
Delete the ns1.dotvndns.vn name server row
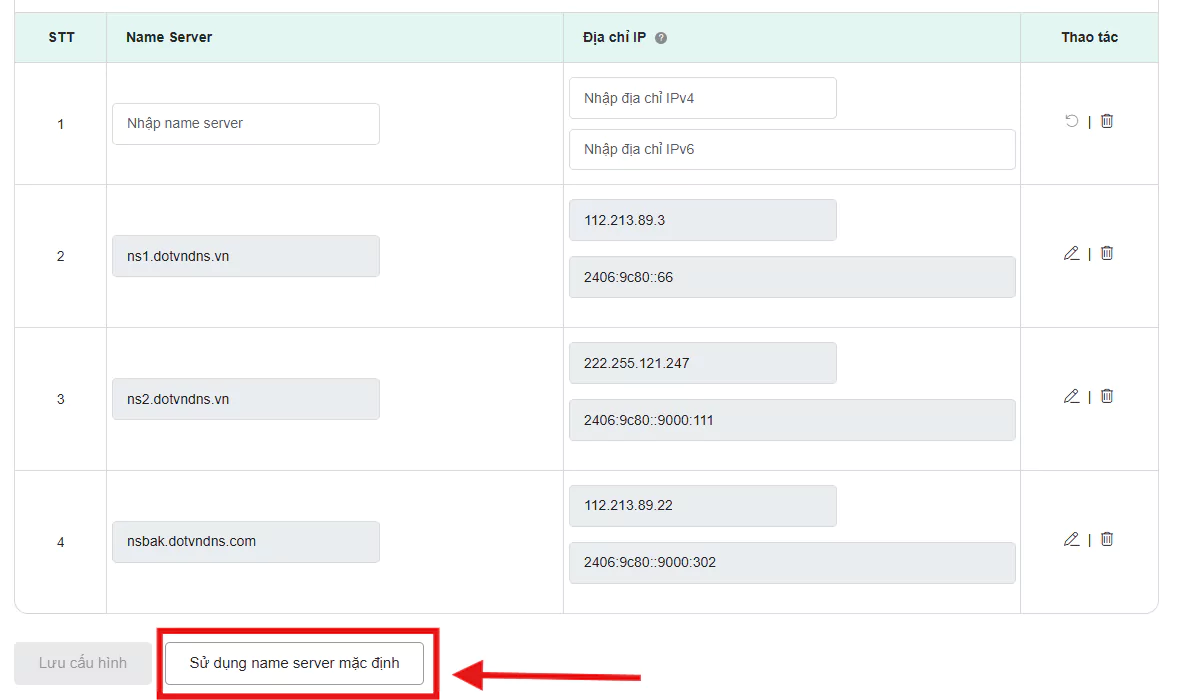tap(1107, 254)
